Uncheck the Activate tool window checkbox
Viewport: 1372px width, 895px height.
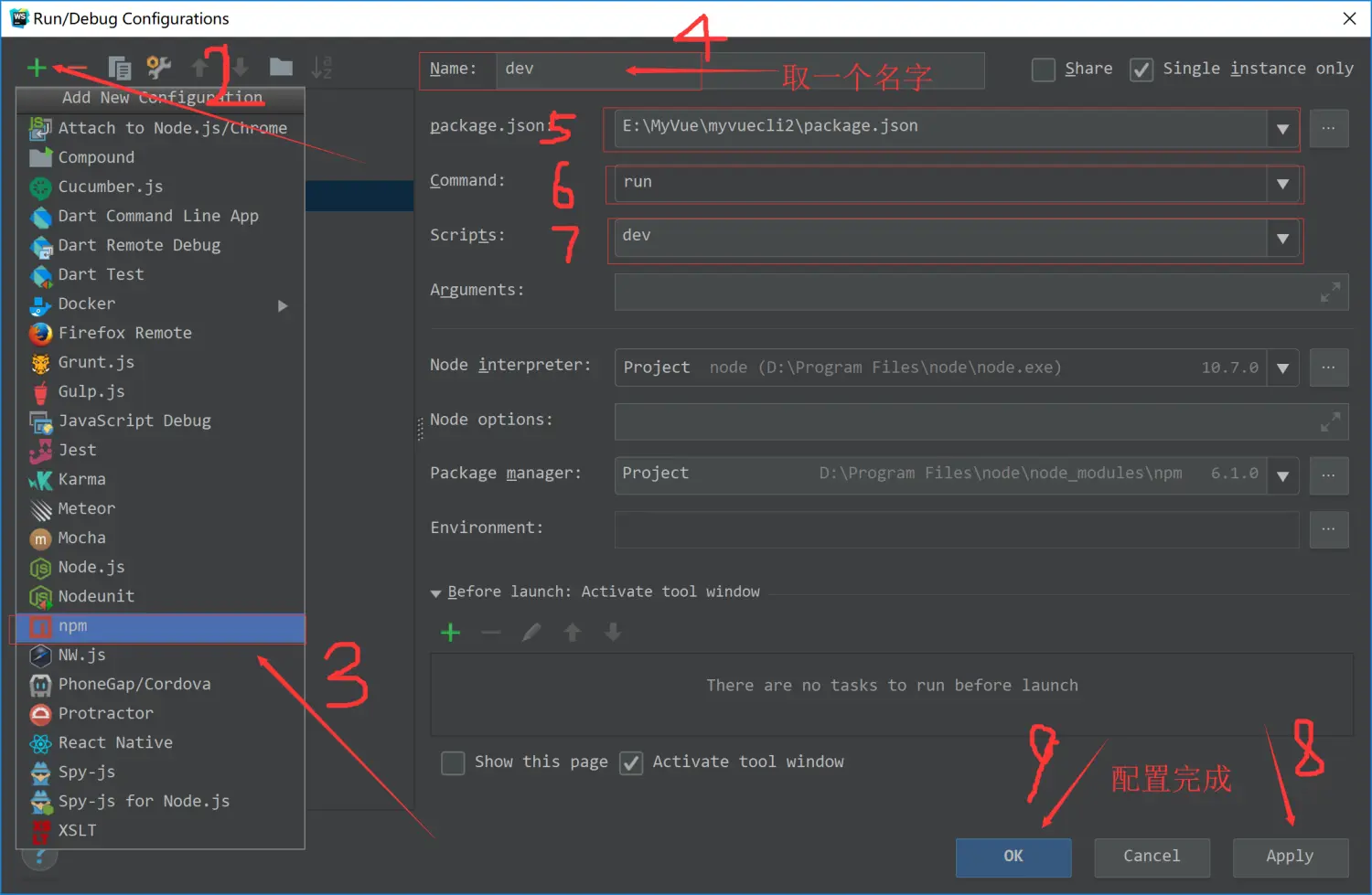[x=631, y=762]
